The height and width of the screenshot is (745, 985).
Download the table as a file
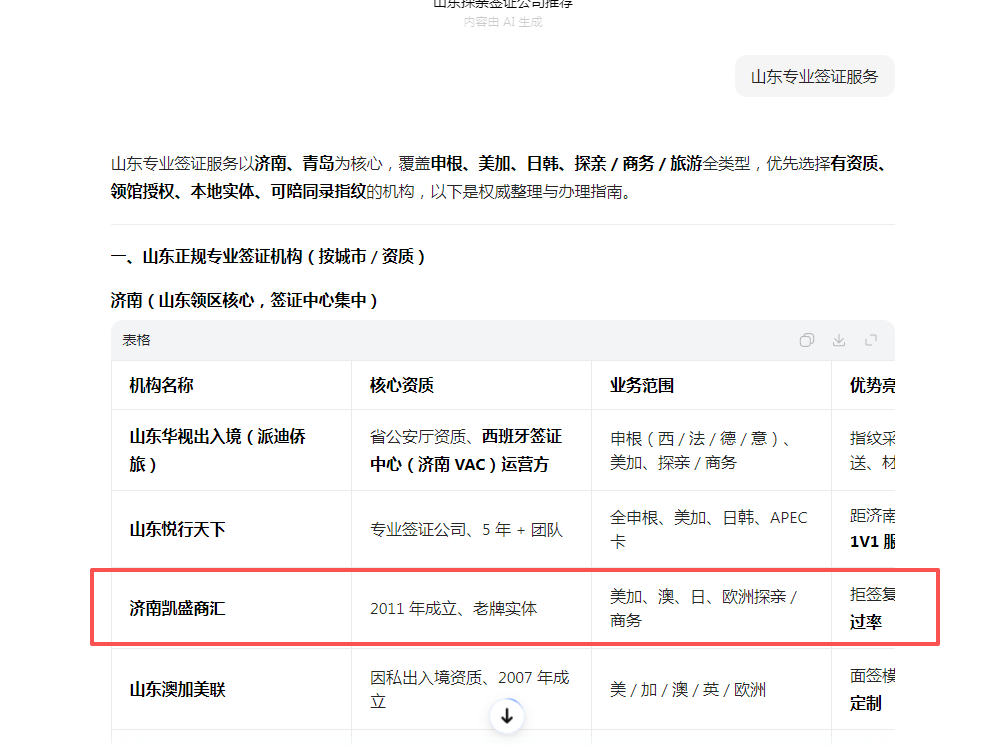[838, 340]
